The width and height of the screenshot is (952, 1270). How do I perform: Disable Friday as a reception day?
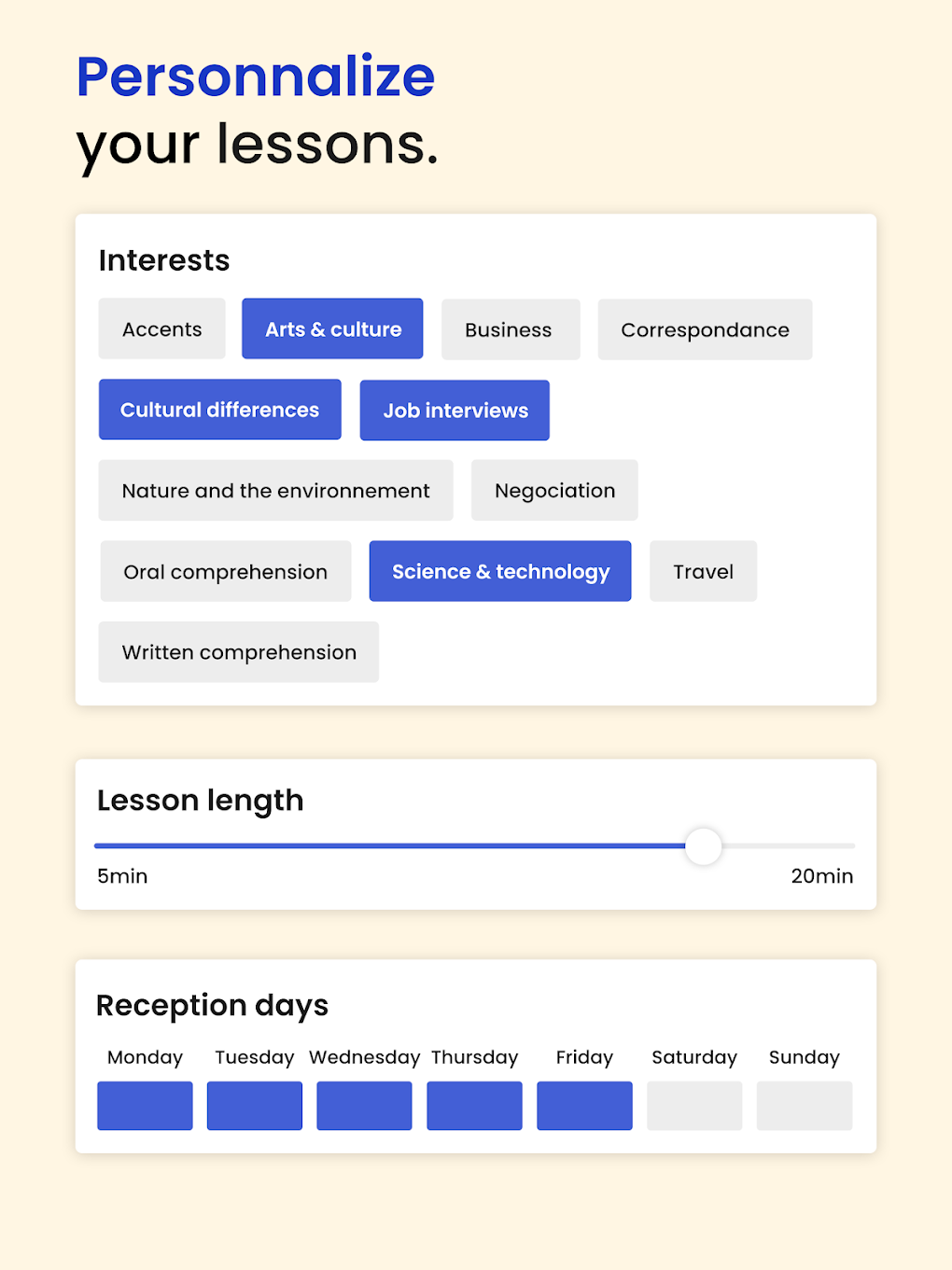tap(584, 1105)
